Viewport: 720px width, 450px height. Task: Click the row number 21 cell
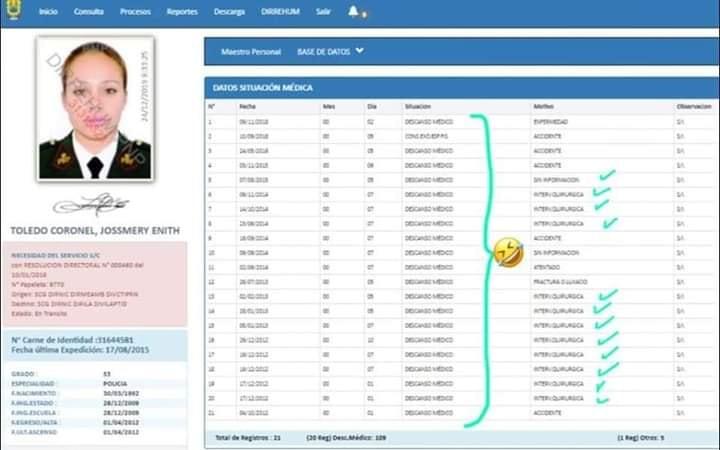(211, 413)
